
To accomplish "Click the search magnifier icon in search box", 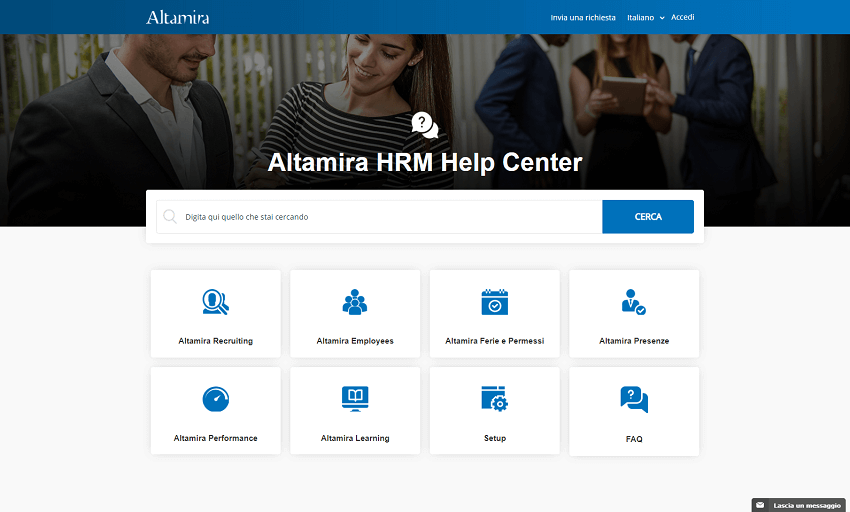I will pyautogui.click(x=170, y=216).
